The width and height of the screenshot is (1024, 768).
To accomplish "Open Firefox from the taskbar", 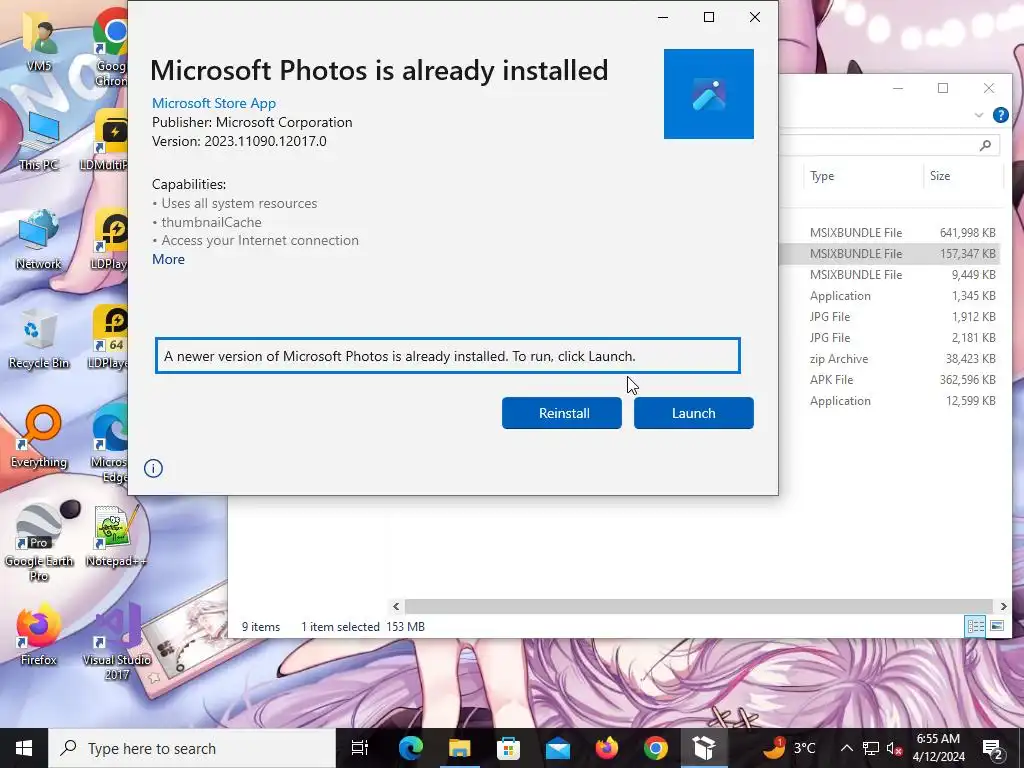I will 606,748.
